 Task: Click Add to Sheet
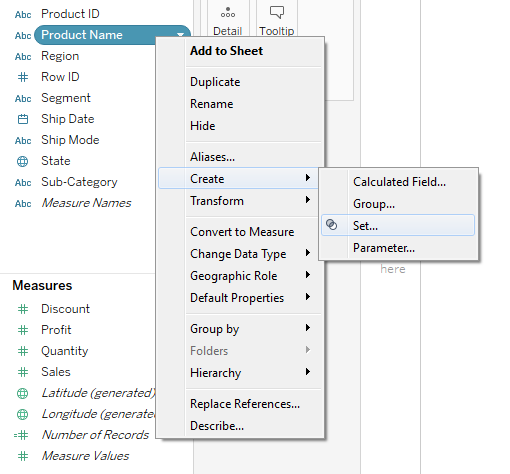[226, 51]
